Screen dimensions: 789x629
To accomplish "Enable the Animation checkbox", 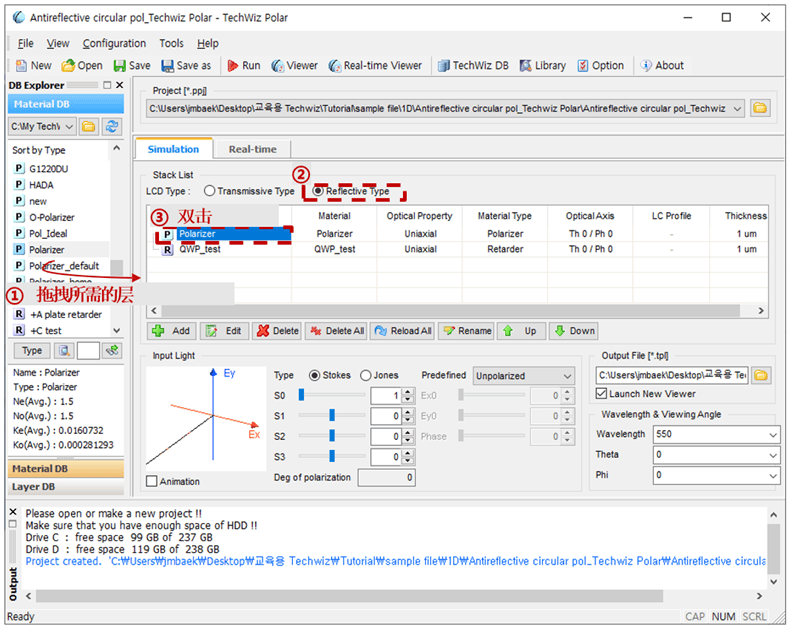I will pyautogui.click(x=152, y=481).
